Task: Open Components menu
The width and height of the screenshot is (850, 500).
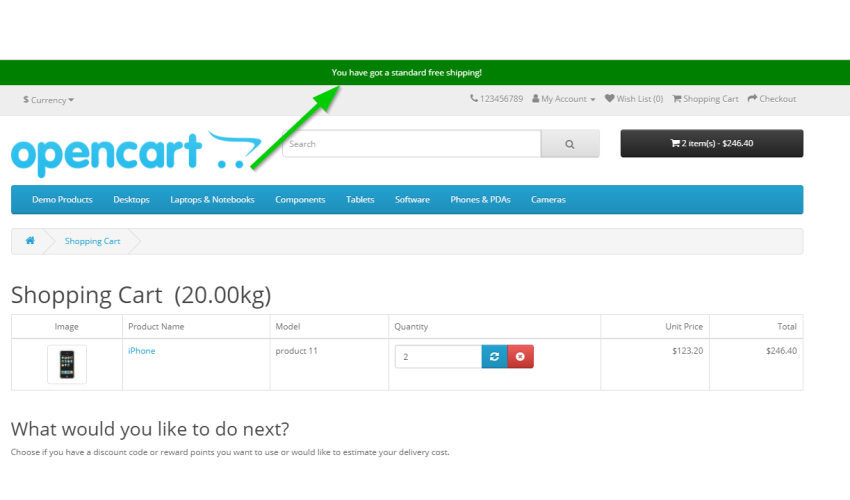Action: click(300, 200)
